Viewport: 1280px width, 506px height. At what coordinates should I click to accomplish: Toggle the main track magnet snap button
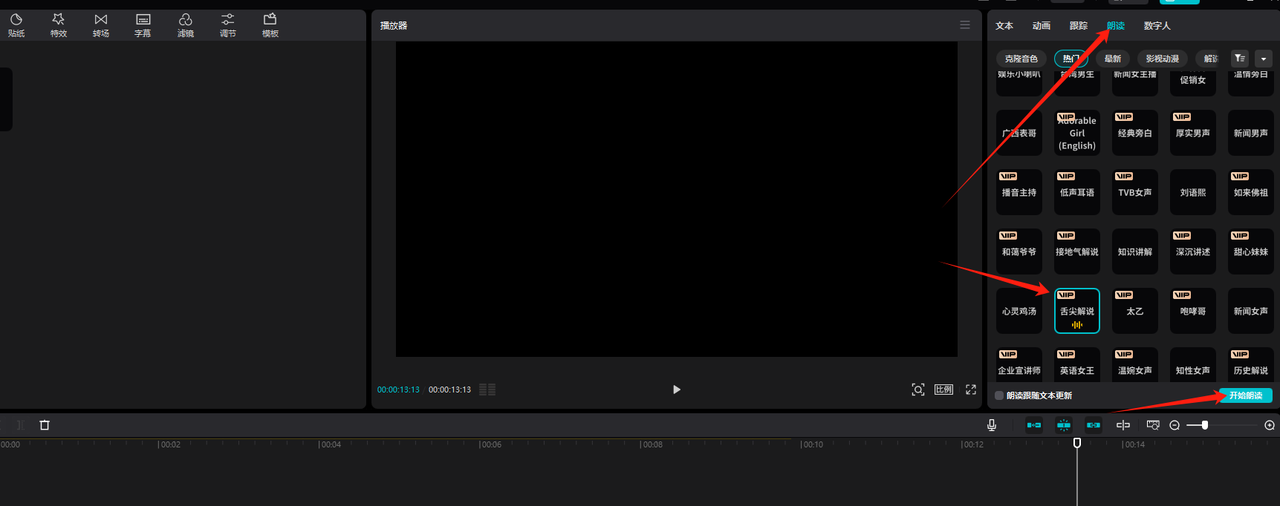tap(1033, 425)
